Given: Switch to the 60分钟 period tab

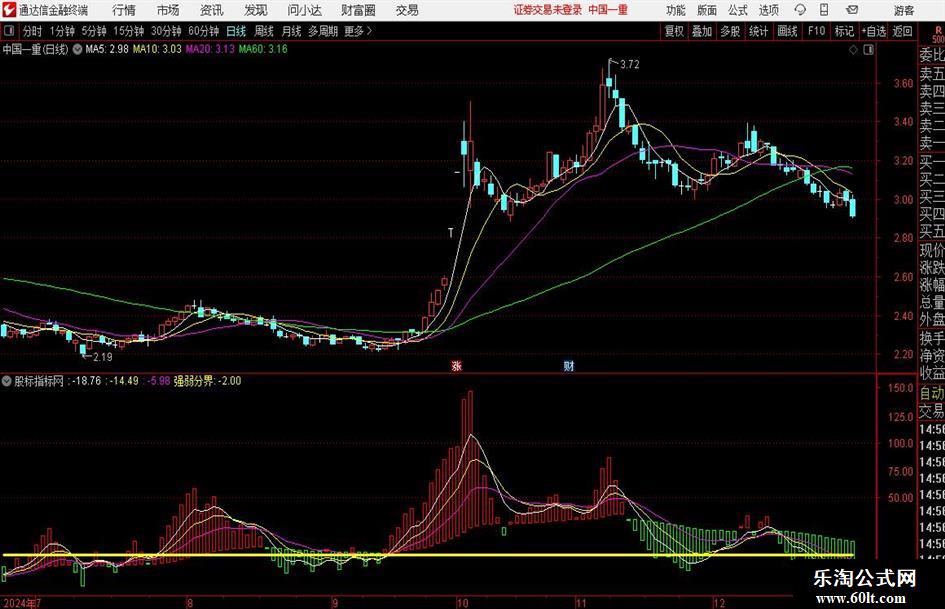Looking at the screenshot, I should click(204, 31).
